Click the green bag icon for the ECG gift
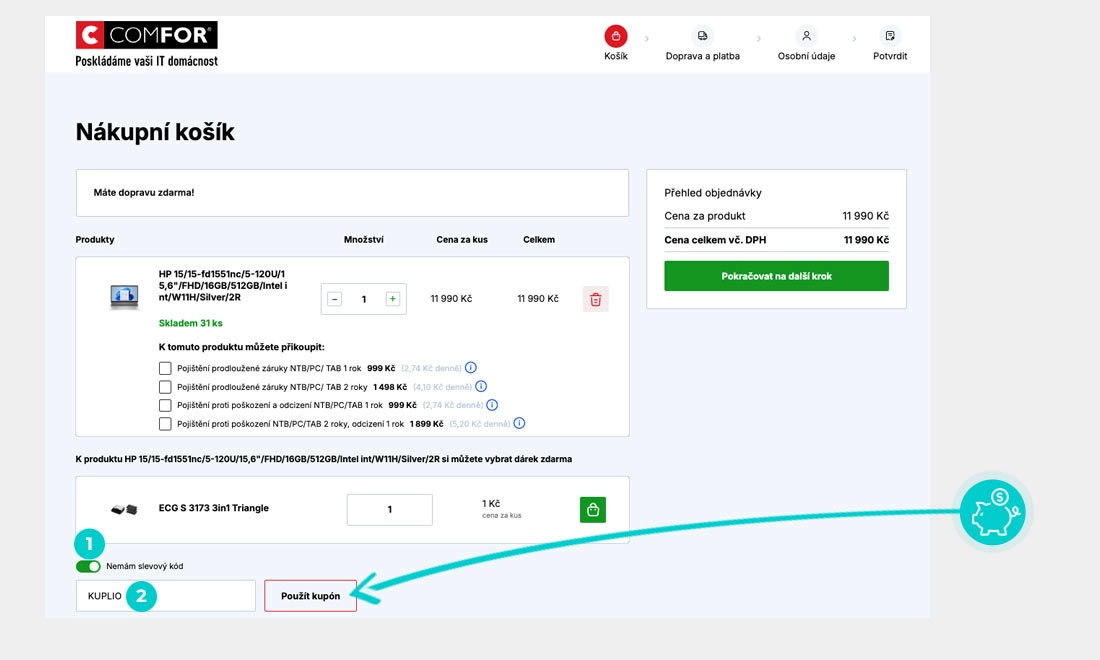This screenshot has height=660, width=1100. pos(592,509)
